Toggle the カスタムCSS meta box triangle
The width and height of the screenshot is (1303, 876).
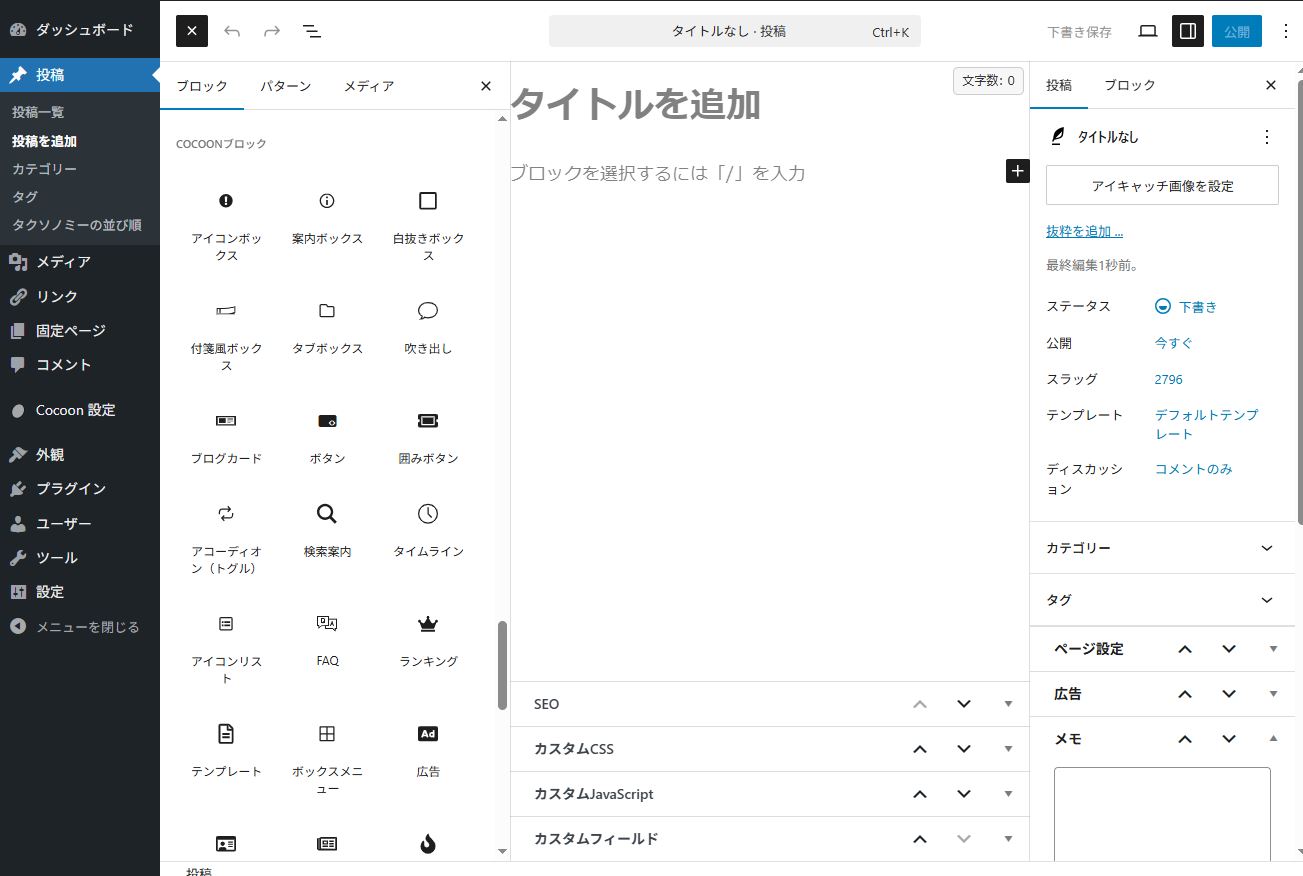[1008, 749]
